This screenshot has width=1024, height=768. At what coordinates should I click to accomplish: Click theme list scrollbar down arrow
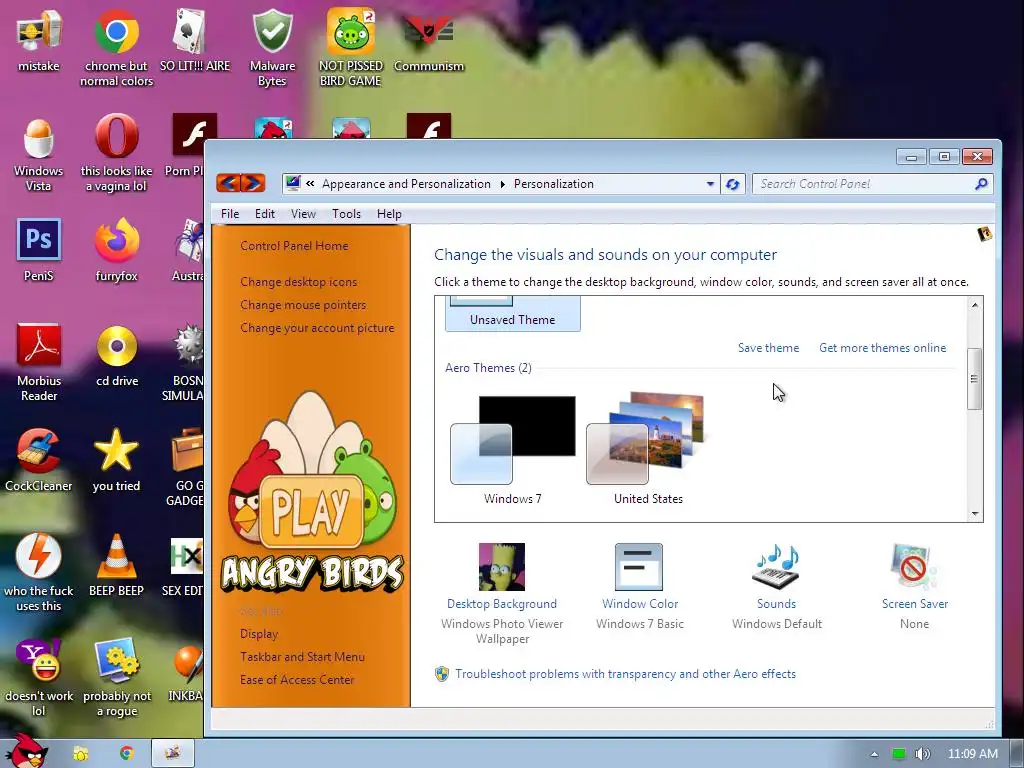(x=974, y=513)
